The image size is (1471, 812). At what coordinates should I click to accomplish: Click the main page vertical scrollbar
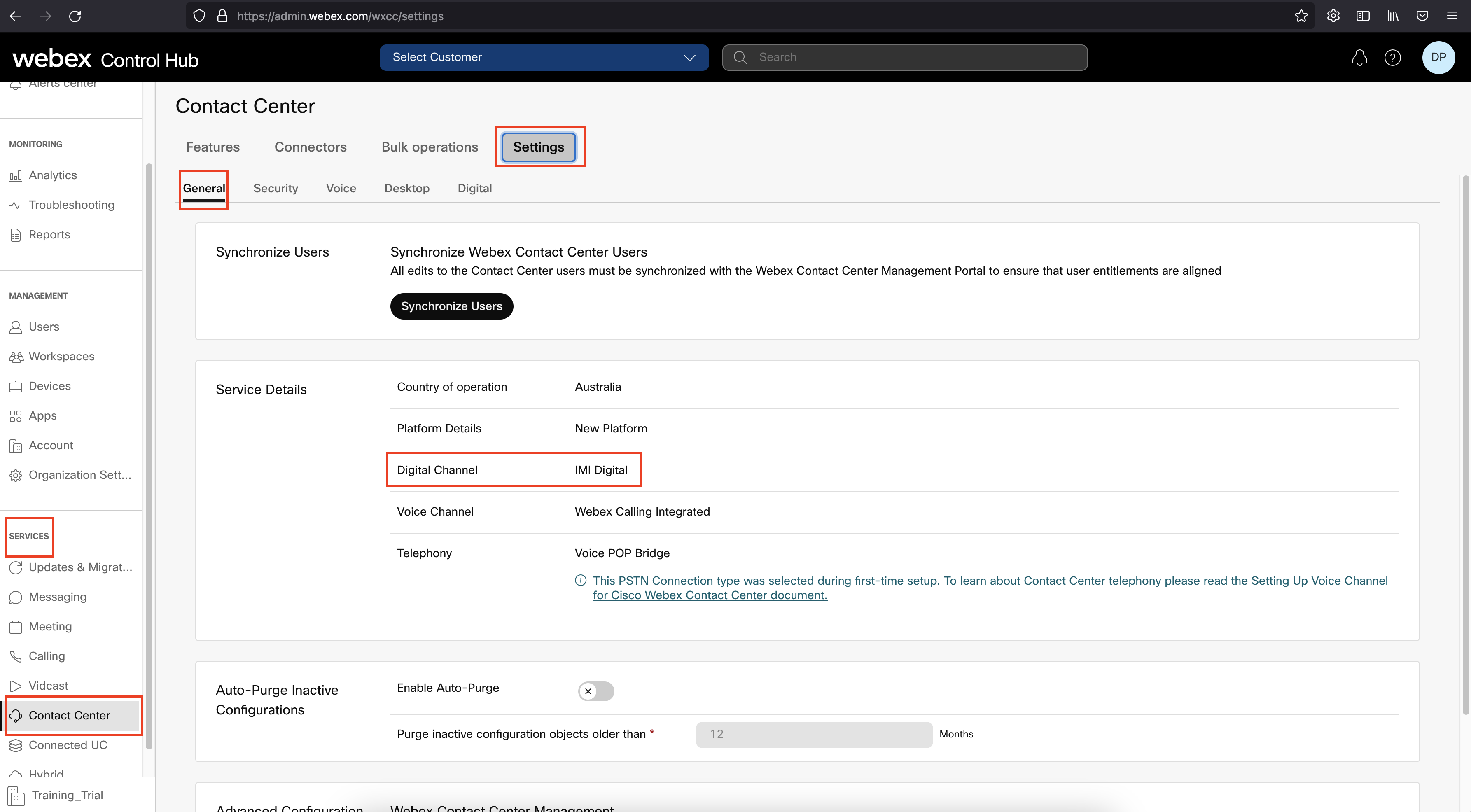point(1466,446)
